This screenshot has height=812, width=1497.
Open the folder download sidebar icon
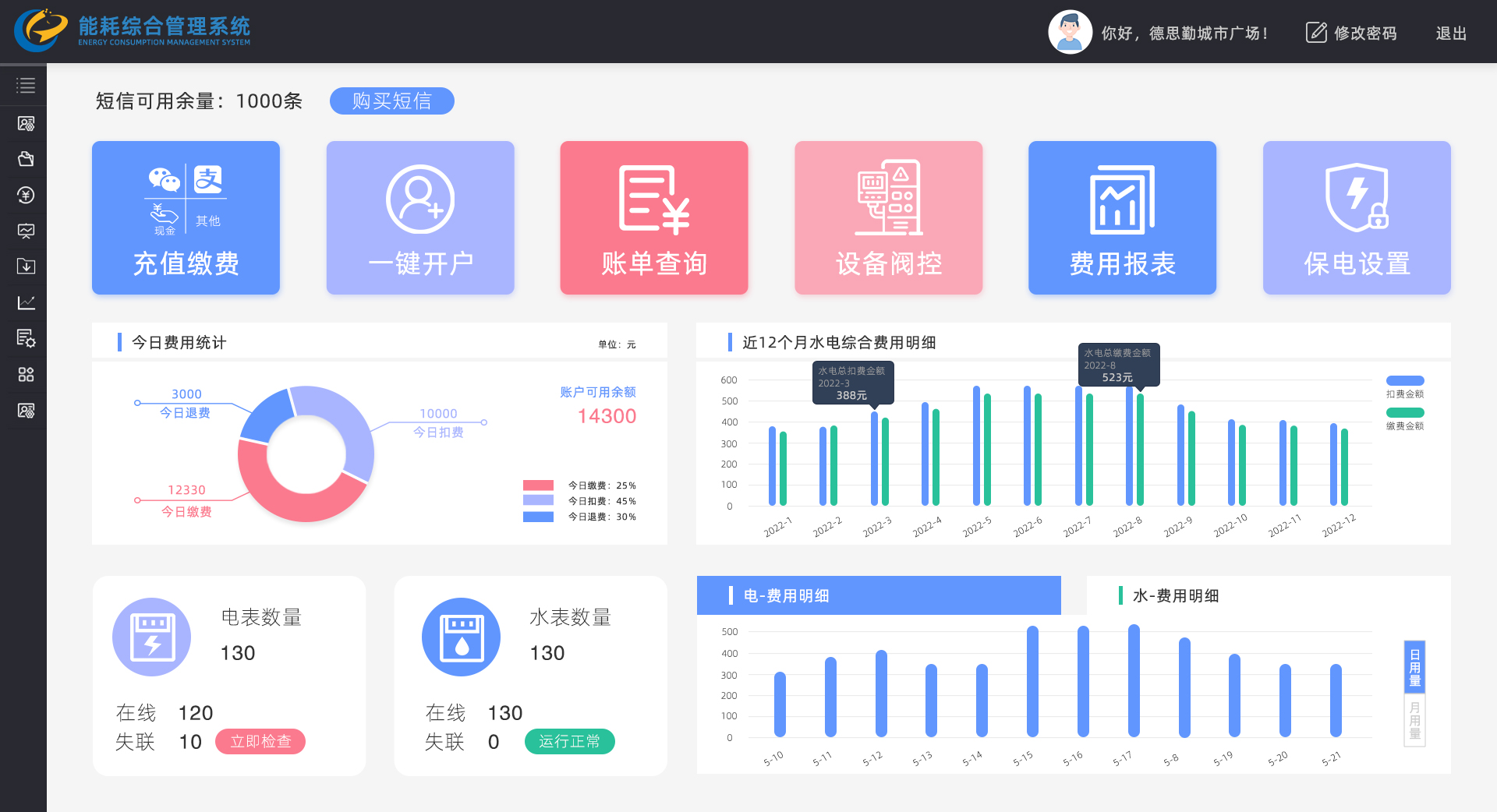click(x=26, y=267)
